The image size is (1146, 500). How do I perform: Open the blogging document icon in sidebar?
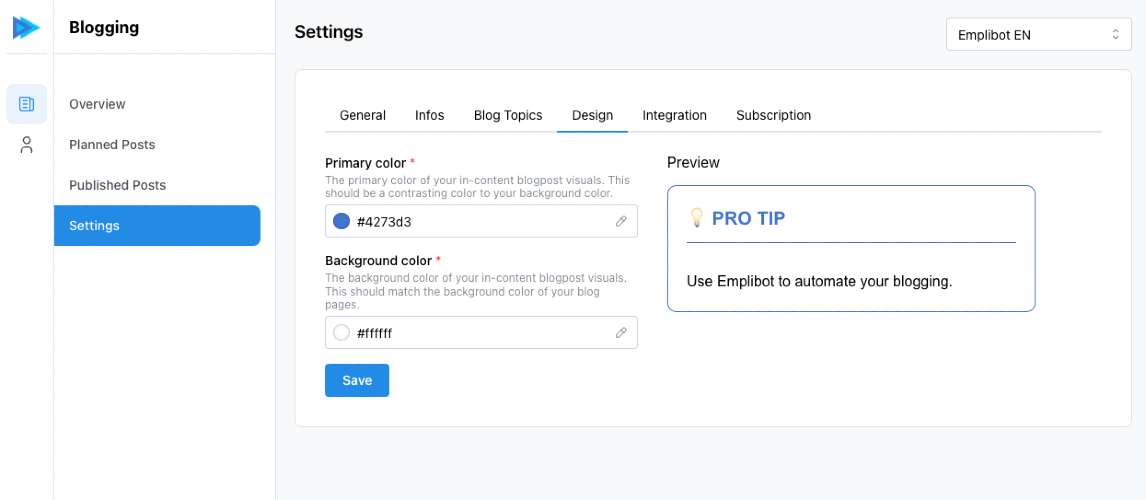pos(27,104)
